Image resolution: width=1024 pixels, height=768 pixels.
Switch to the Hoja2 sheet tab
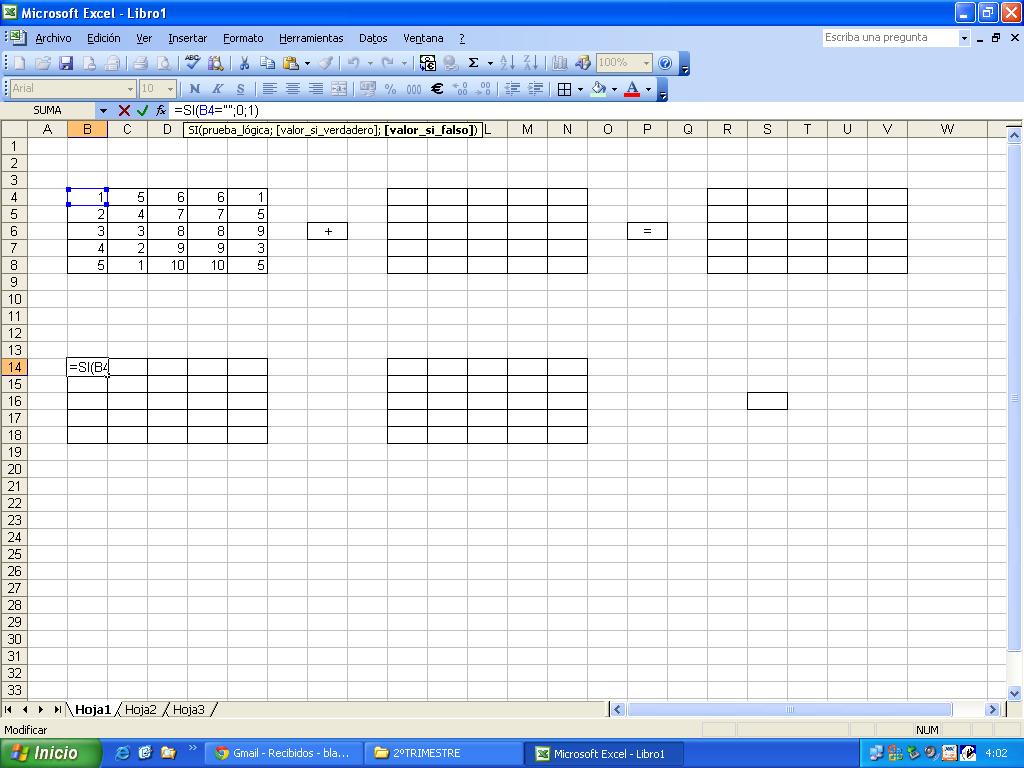[x=140, y=709]
